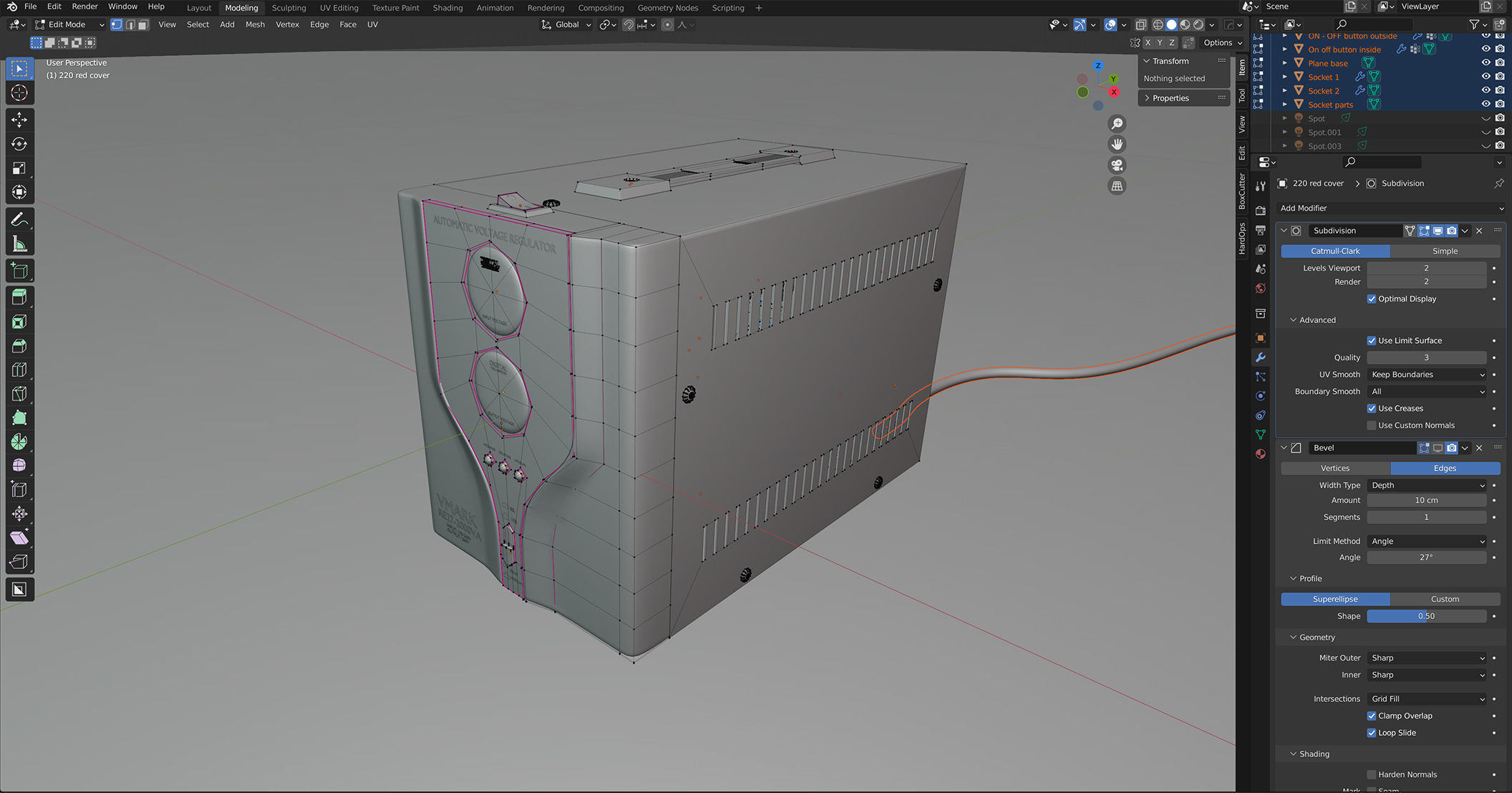
Task: Open the Boundary Smooth dropdown
Action: tap(1427, 392)
